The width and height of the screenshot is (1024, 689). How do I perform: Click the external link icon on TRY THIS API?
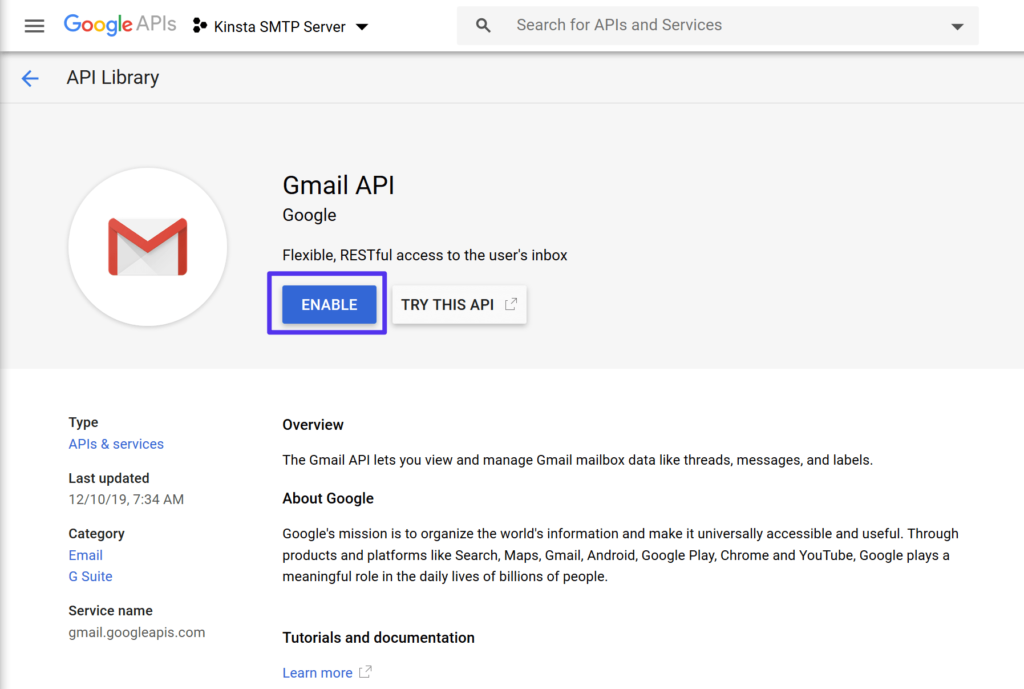(511, 302)
